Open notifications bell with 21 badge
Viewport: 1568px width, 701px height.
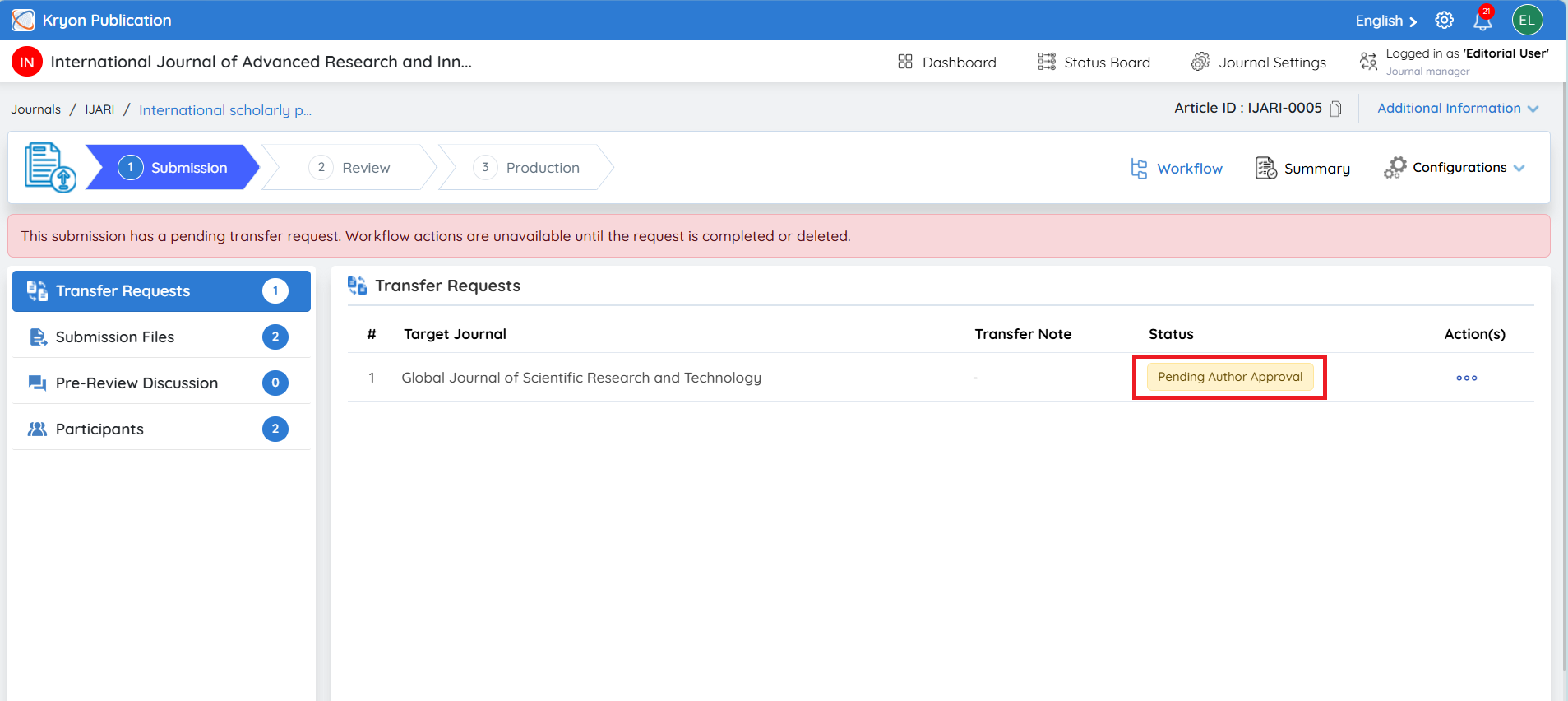1483,18
